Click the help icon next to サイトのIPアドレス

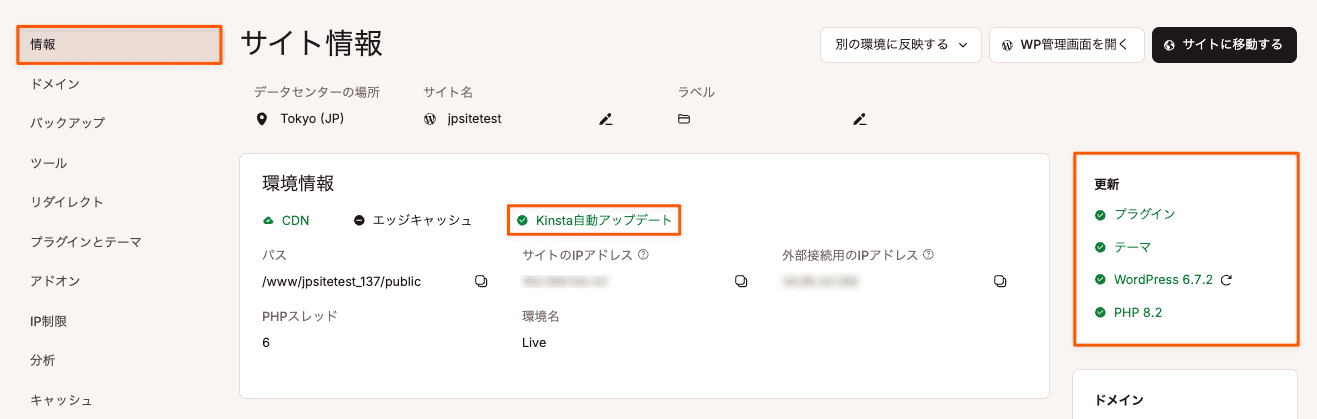tap(643, 255)
